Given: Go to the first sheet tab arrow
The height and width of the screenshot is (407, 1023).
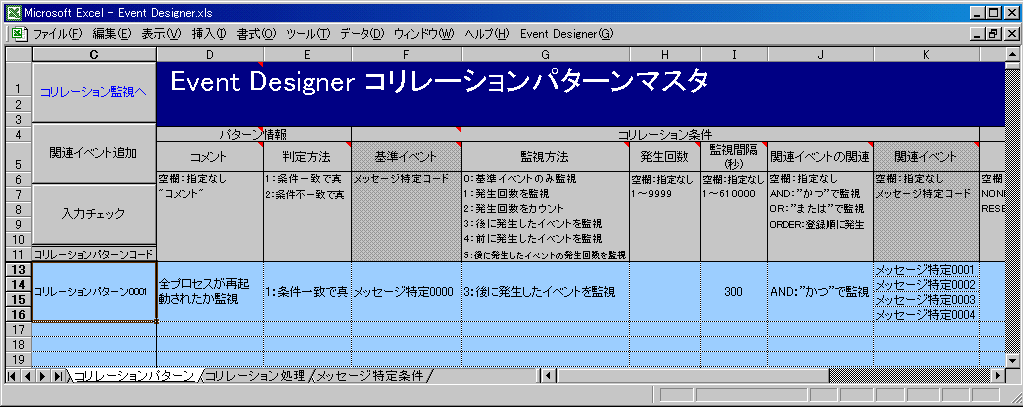Looking at the screenshot, I should coord(12,376).
